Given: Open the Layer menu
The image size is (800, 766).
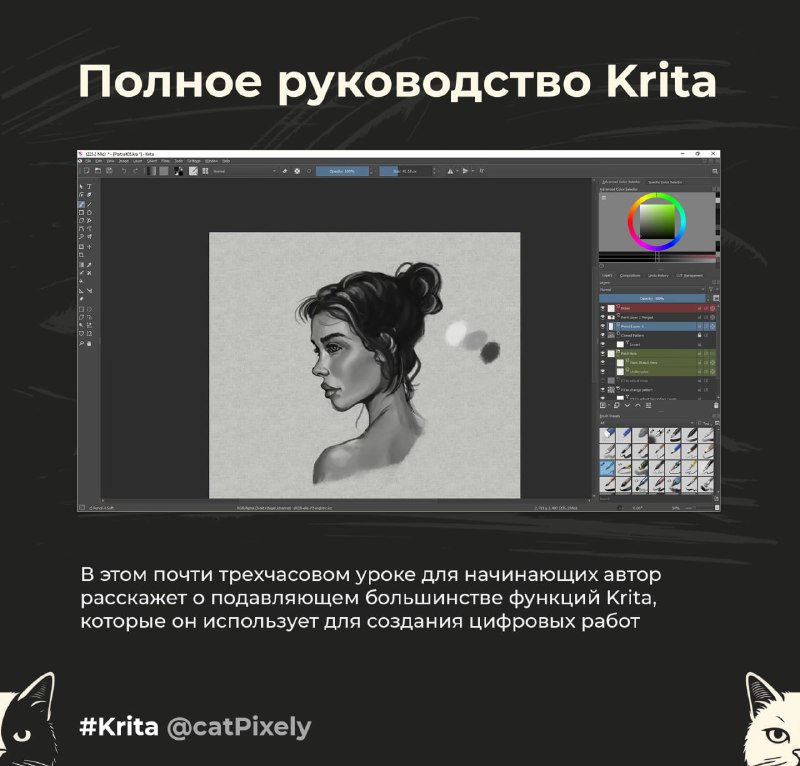Looking at the screenshot, I should [137, 161].
